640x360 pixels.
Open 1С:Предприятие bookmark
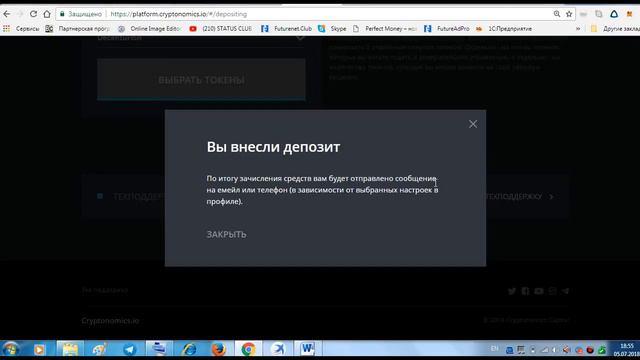click(x=504, y=29)
